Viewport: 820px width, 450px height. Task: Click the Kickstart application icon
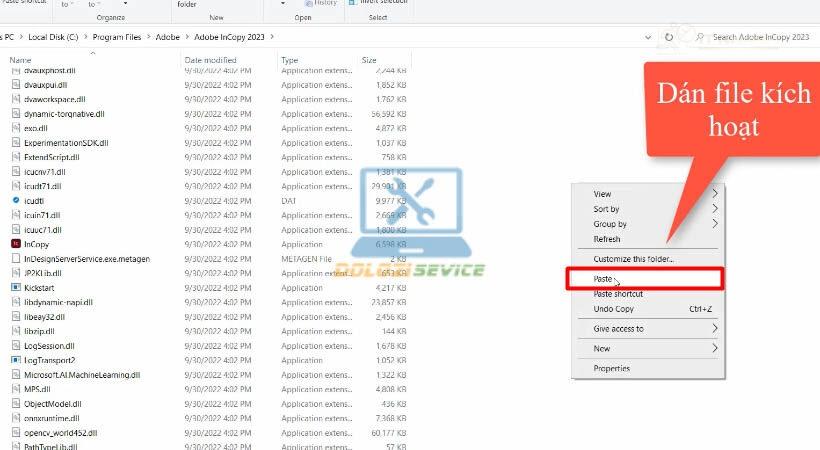[16, 287]
